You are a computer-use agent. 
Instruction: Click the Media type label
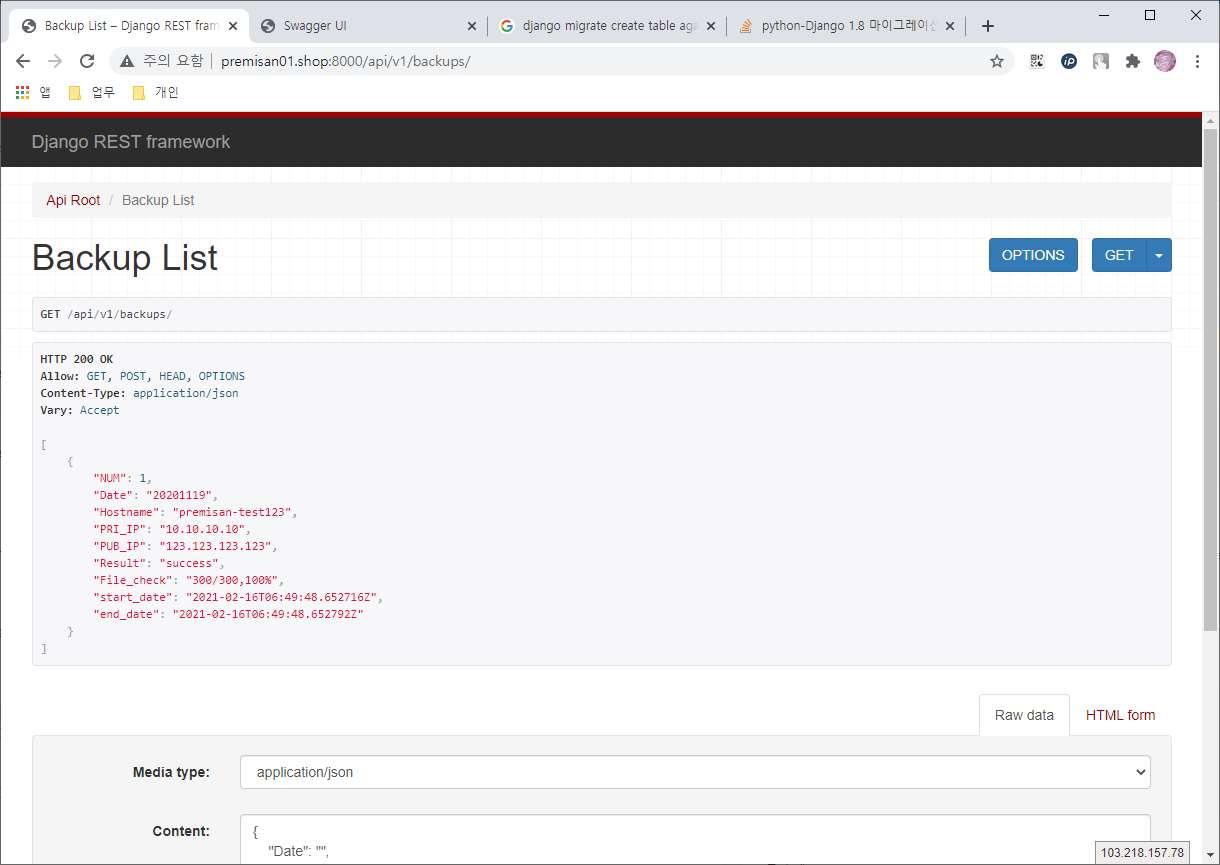point(171,772)
